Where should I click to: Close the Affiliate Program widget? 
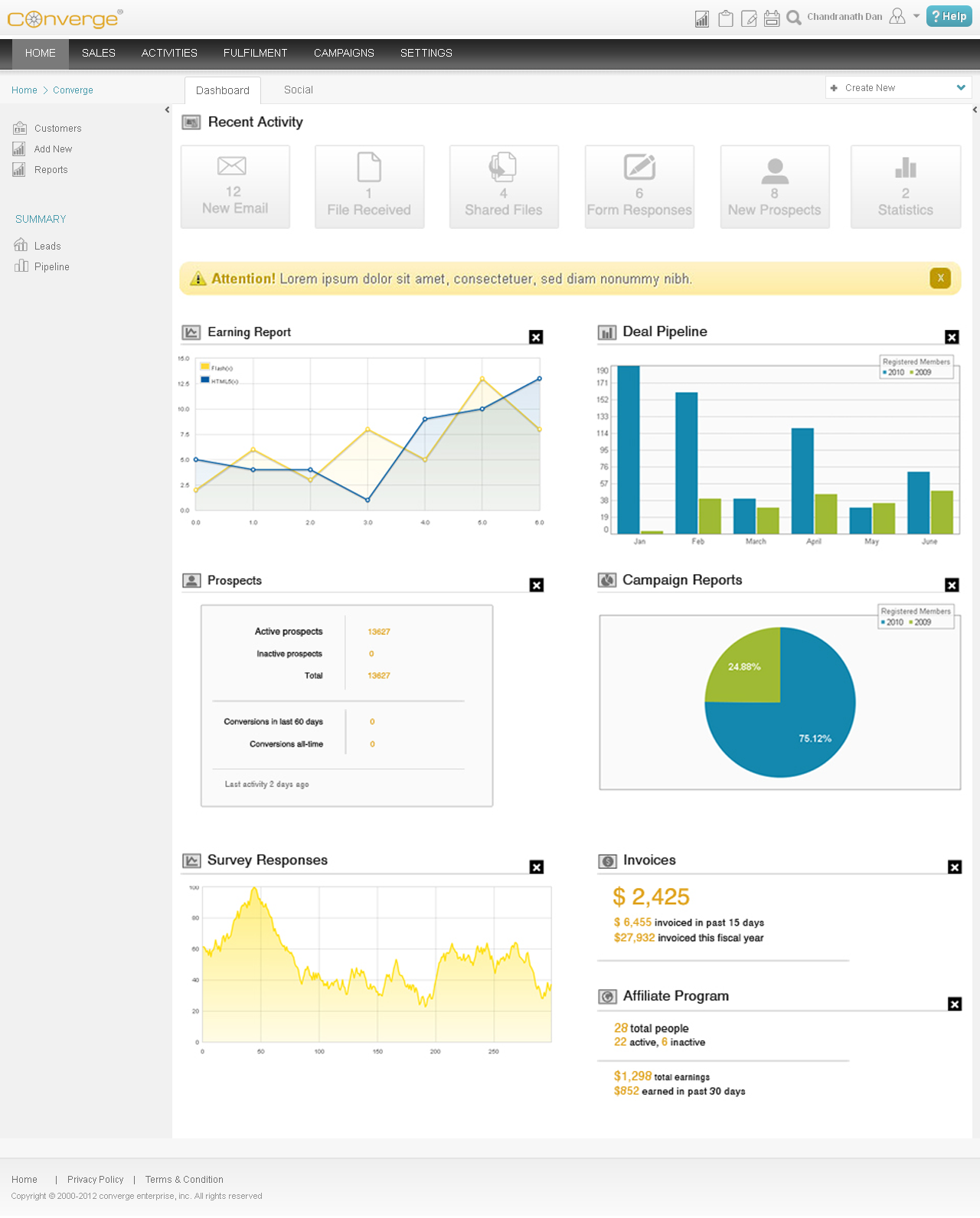[955, 1004]
